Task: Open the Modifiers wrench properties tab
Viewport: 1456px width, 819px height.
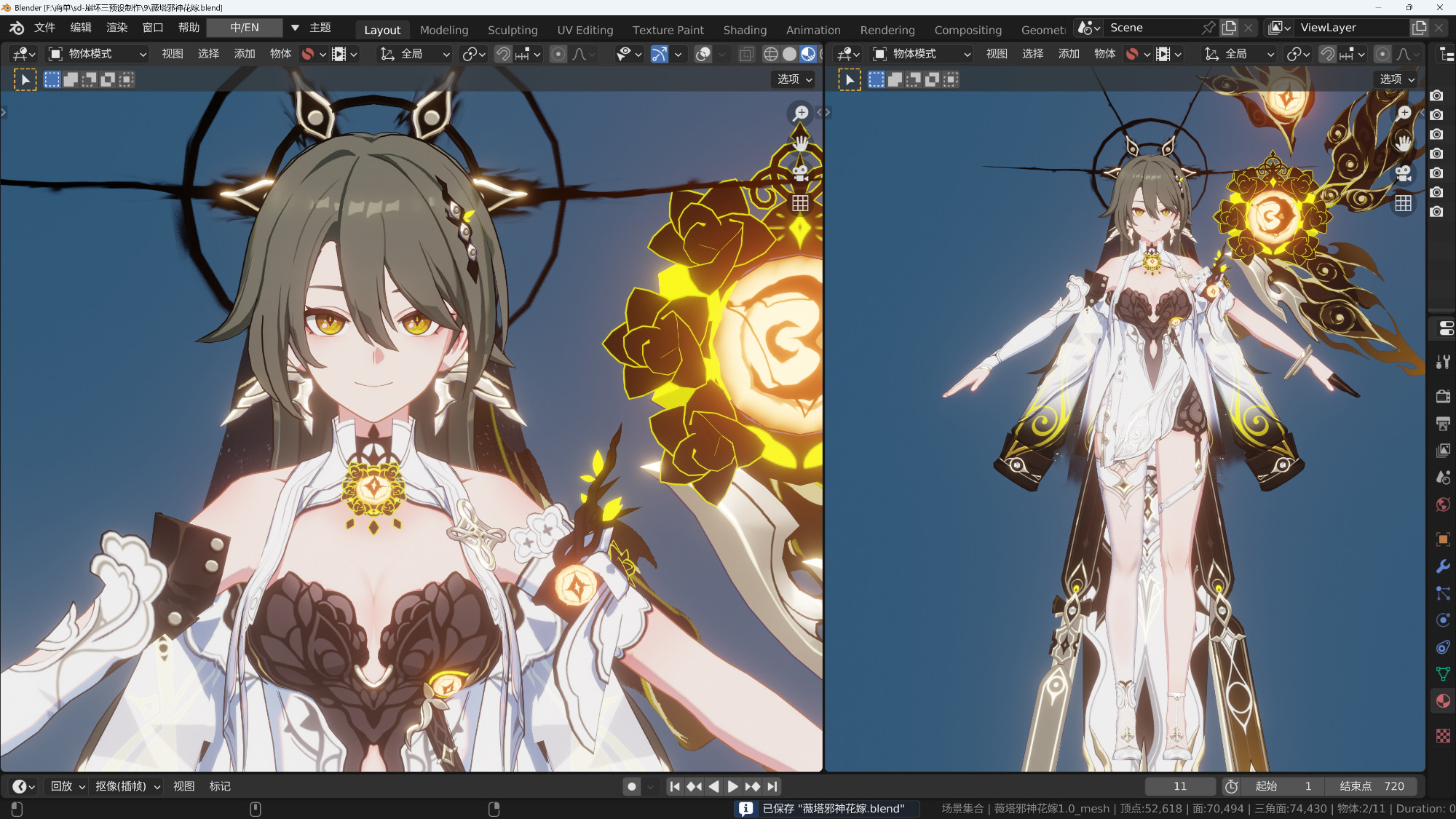Action: click(1443, 567)
